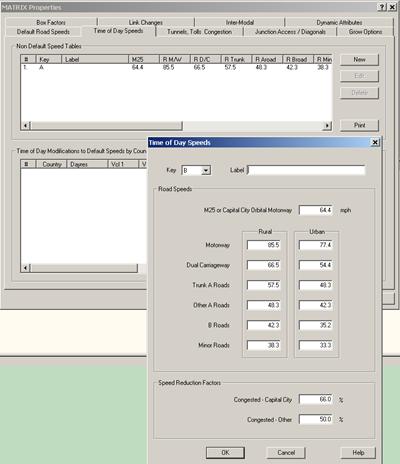Close the Time of Day Speeds dialog

375,143
